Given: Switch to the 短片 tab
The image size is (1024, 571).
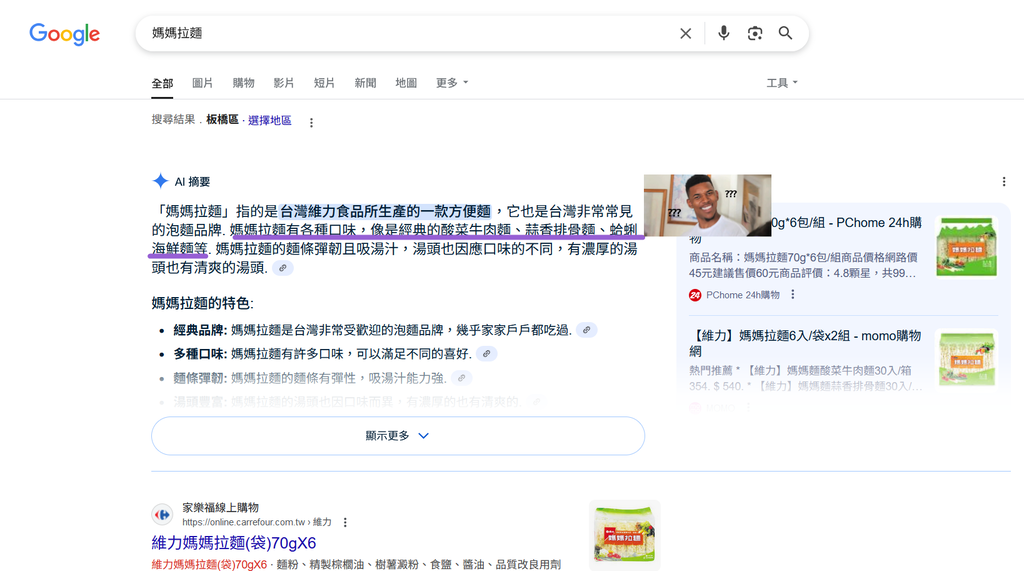Looking at the screenshot, I should pyautogui.click(x=324, y=83).
